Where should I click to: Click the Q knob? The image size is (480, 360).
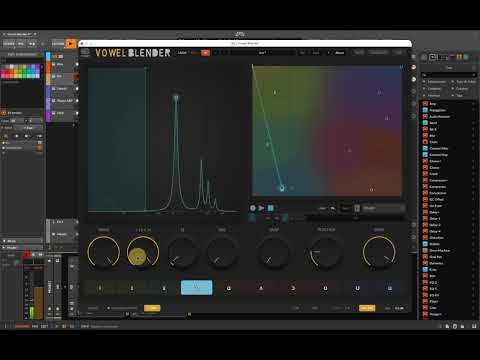182,252
